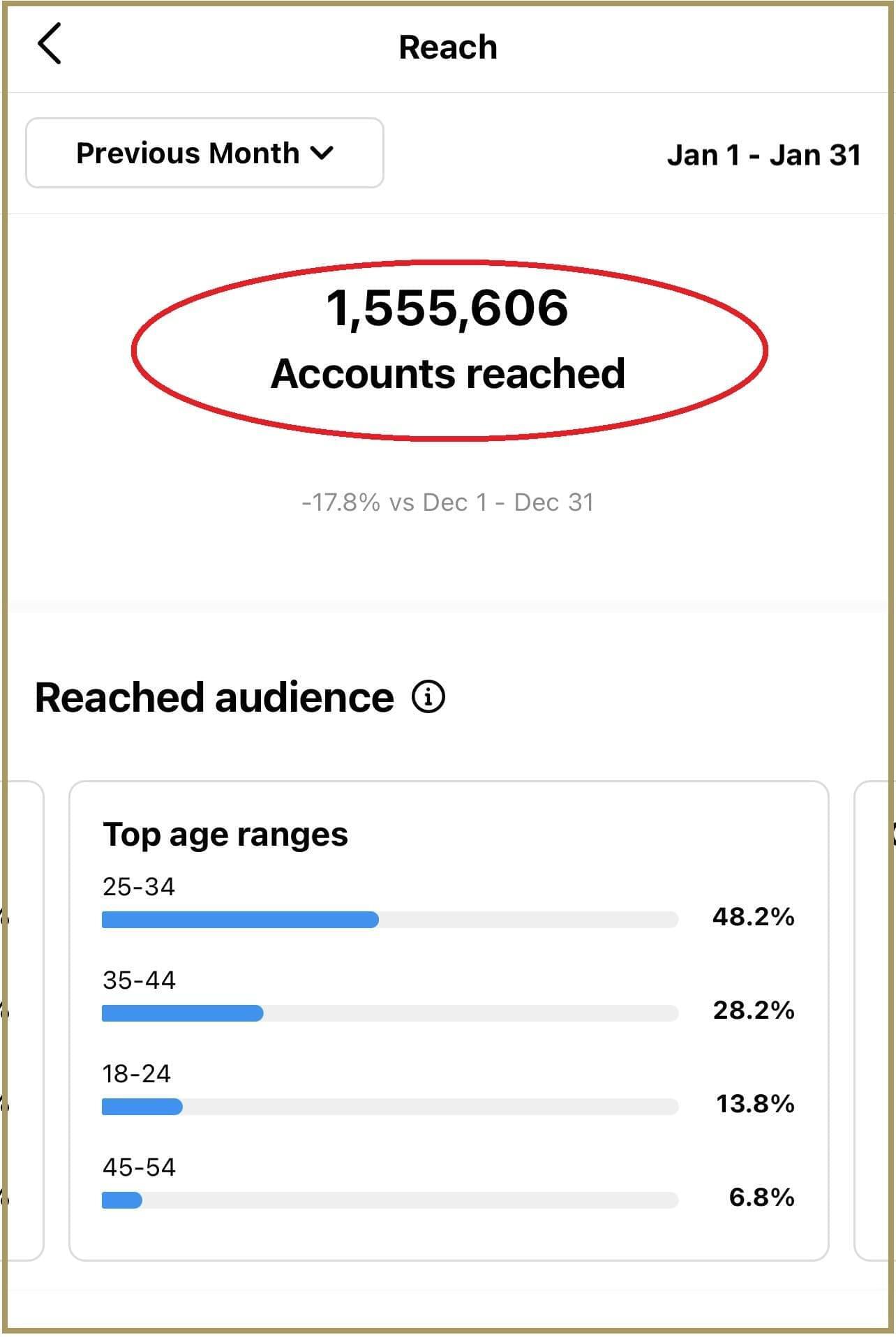This screenshot has width=896, height=1337.
Task: Tap the 48.2% percentage value
Action: pyautogui.click(x=753, y=917)
